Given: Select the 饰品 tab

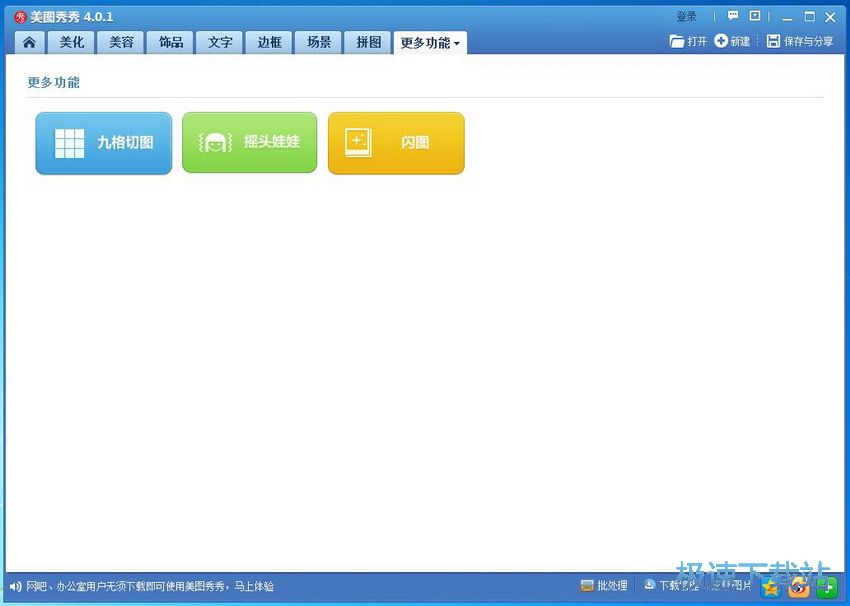Looking at the screenshot, I should [x=171, y=42].
